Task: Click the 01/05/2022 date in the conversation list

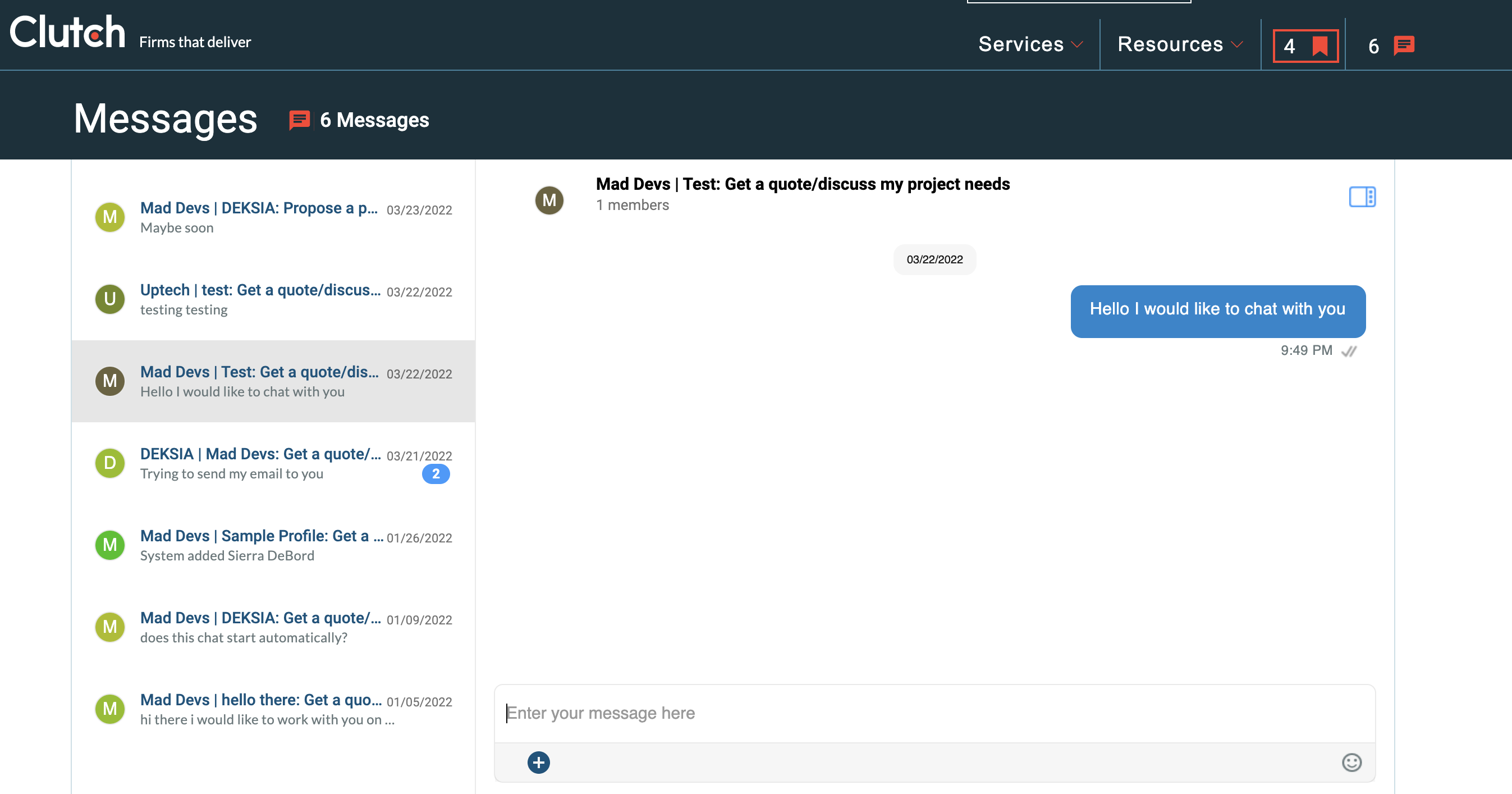Action: (x=419, y=702)
